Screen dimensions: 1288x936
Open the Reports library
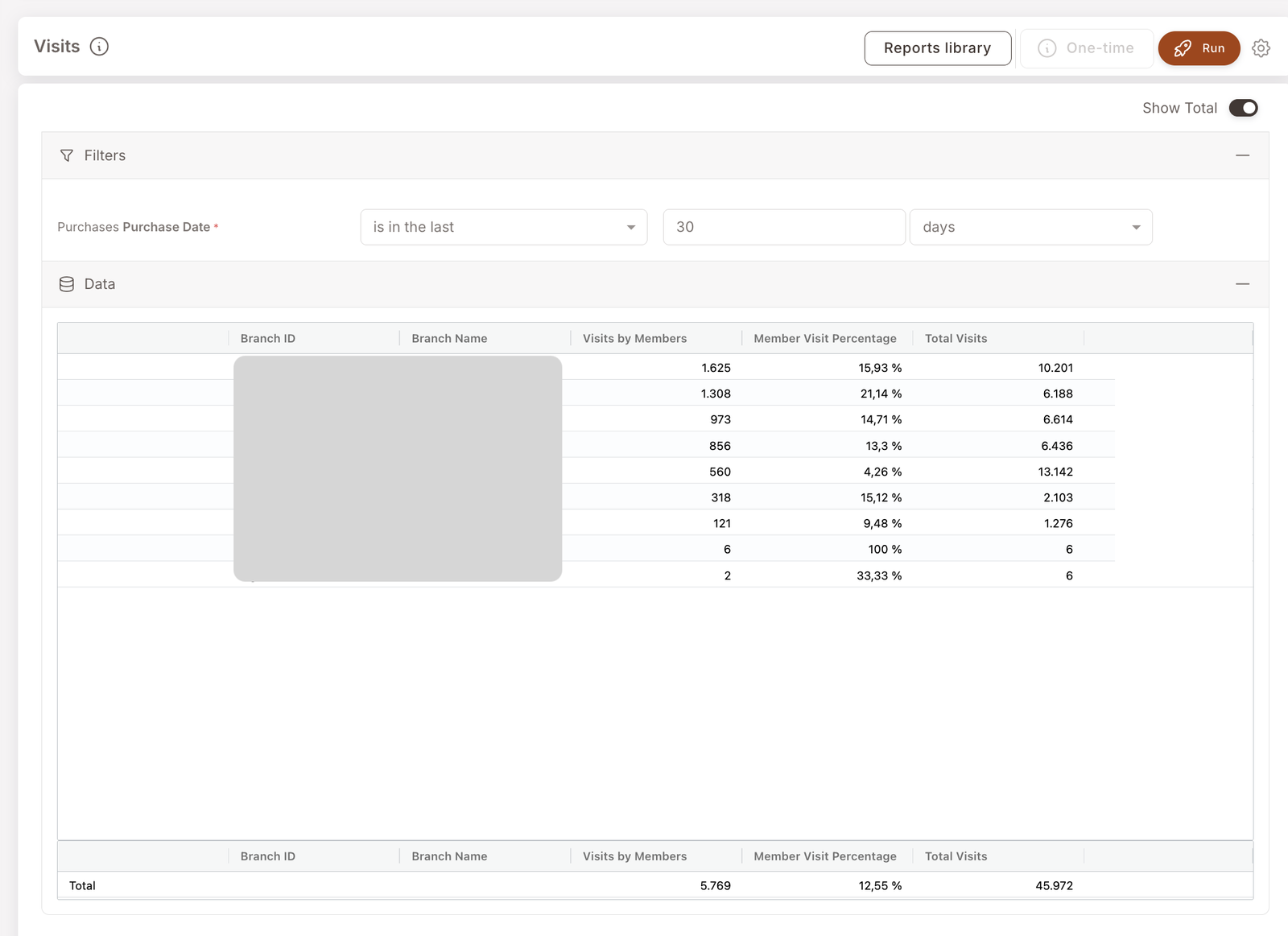pos(938,48)
